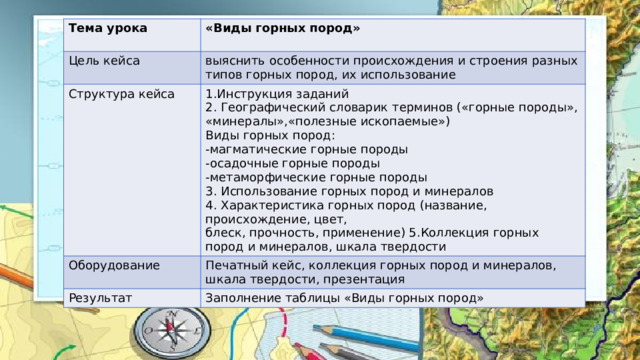
Task: Click the 'Оборудование' row label
Action: [x=114, y=266]
